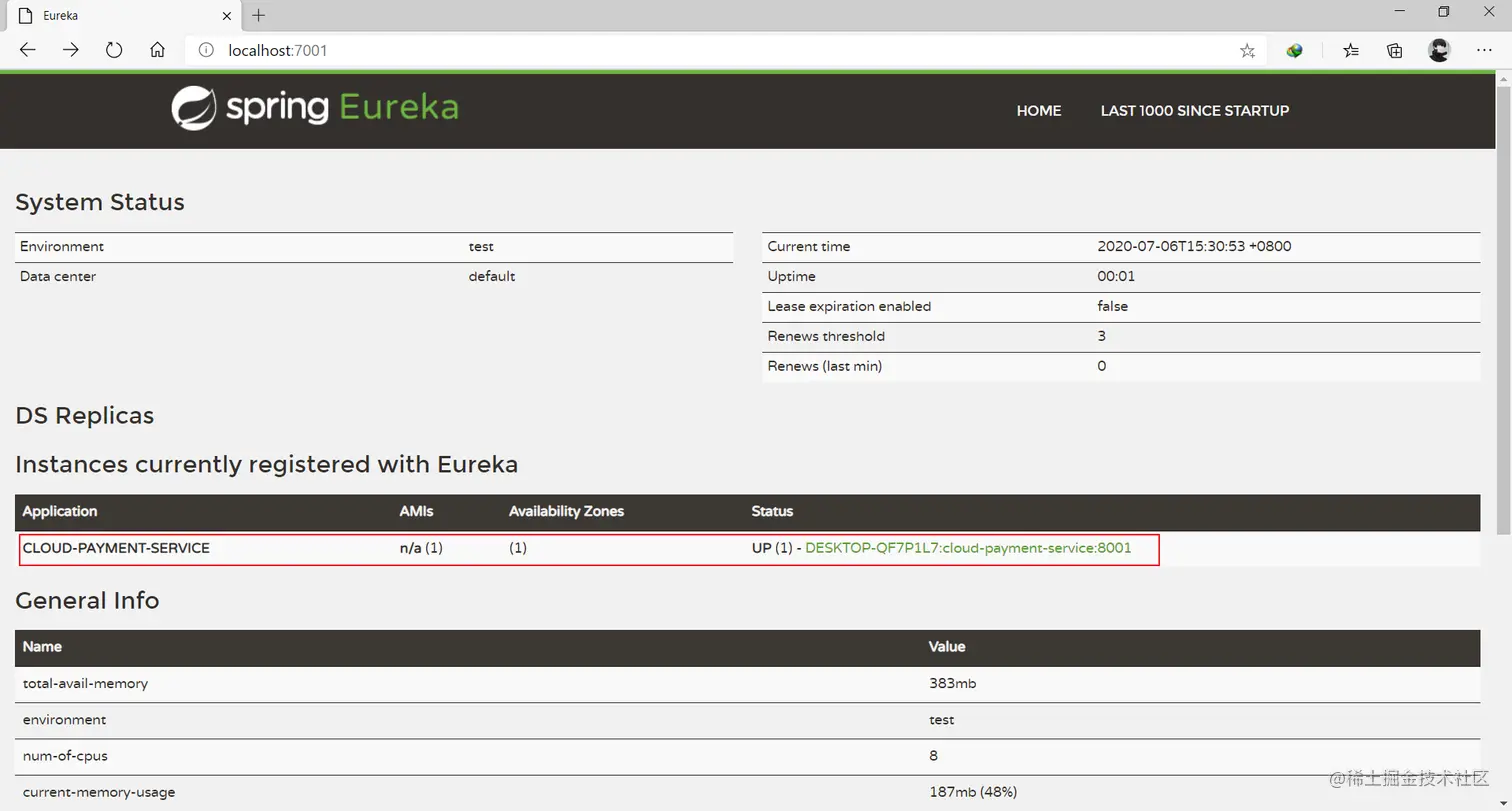Close the Eureka tab
Image resolution: width=1512 pixels, height=811 pixels.
pos(229,15)
